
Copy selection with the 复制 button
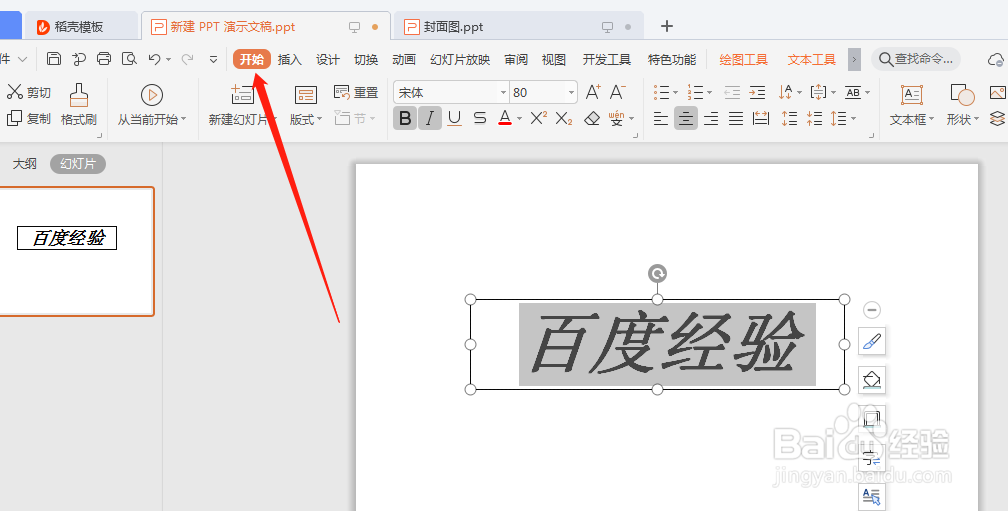tap(29, 118)
